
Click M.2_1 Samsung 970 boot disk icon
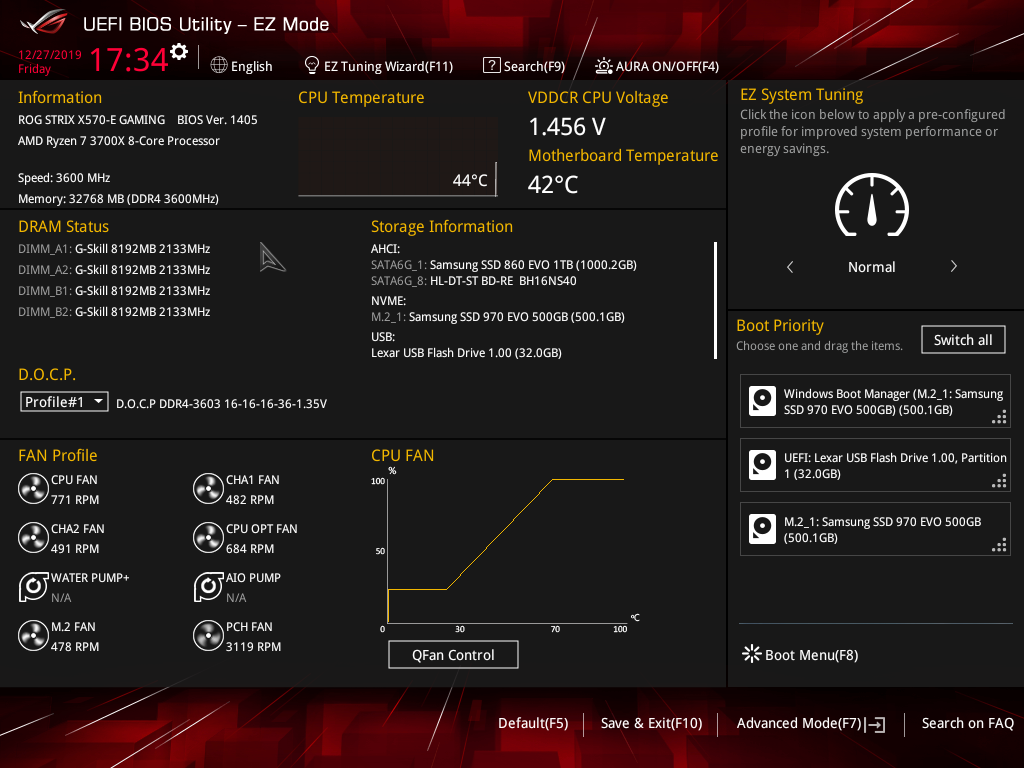pyautogui.click(x=762, y=529)
